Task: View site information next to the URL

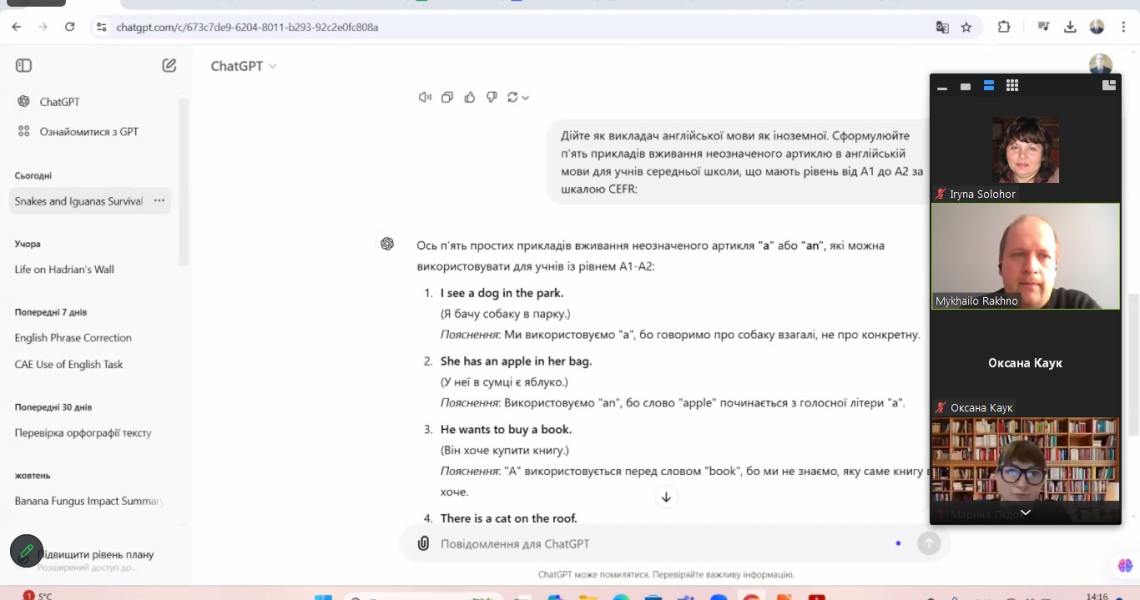Action: [102, 27]
